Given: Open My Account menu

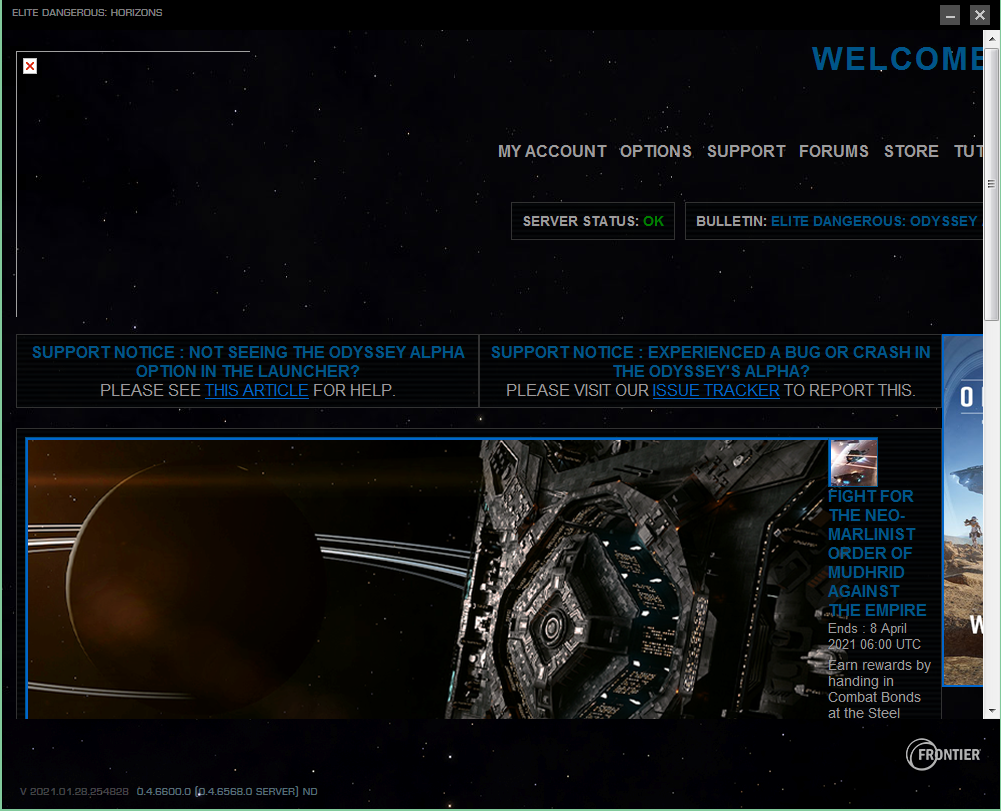Looking at the screenshot, I should click(552, 151).
